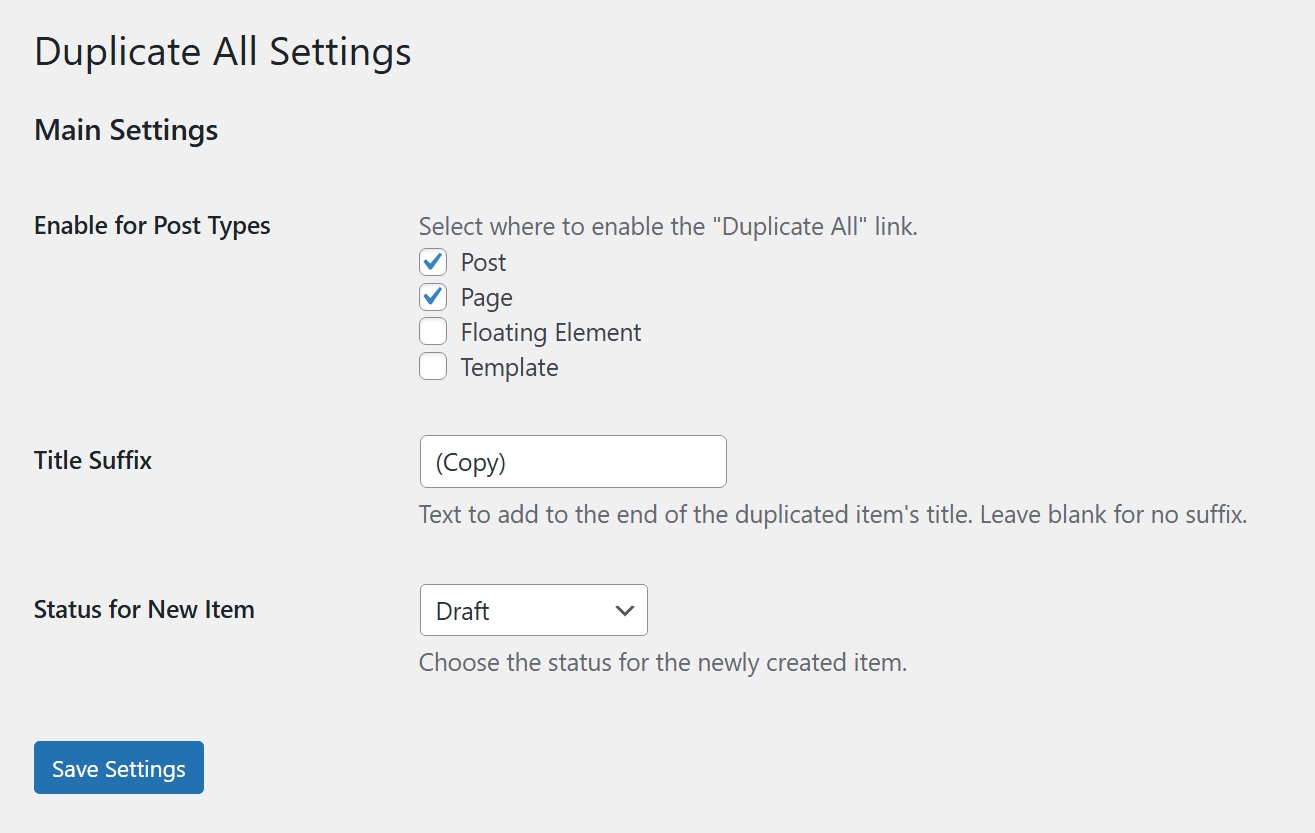The image size is (1315, 833).
Task: Click the status dropdown chevron arrow
Action: click(x=625, y=609)
